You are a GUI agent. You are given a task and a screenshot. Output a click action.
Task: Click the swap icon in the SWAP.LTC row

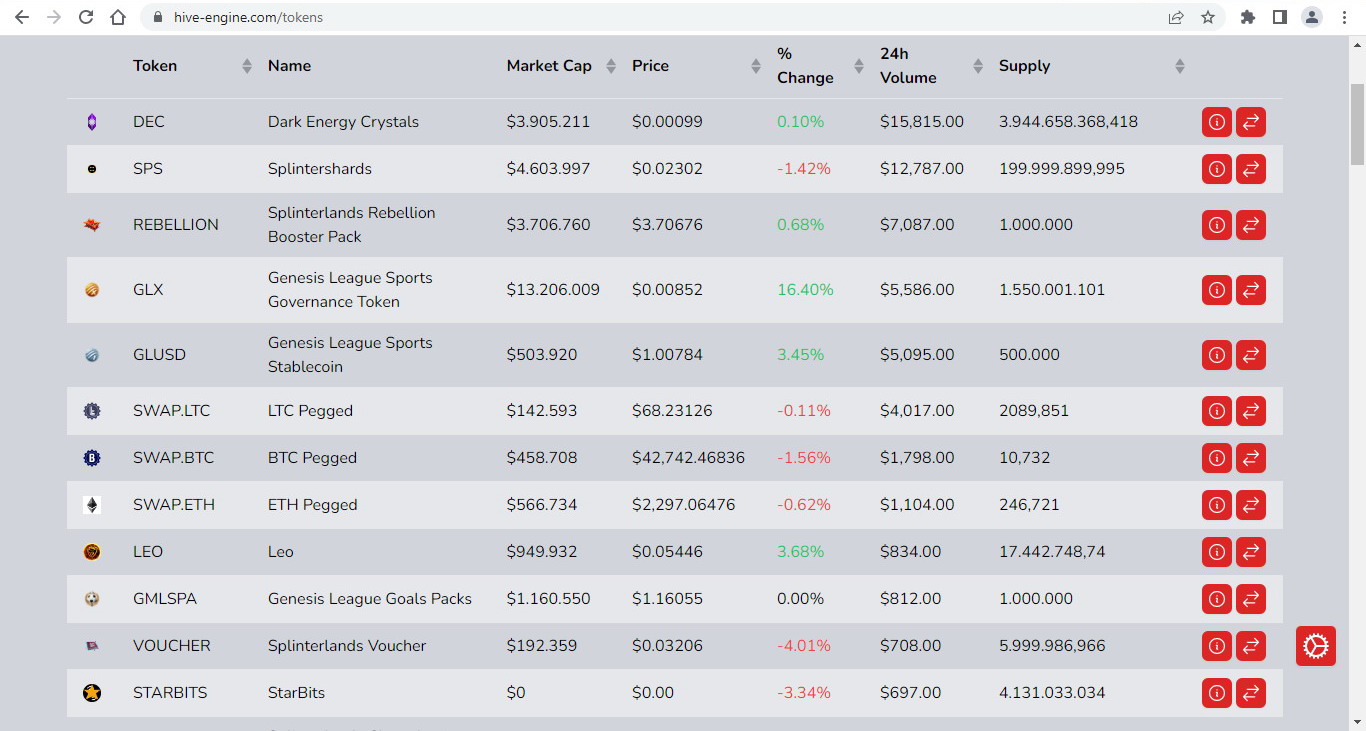[x=1251, y=411]
